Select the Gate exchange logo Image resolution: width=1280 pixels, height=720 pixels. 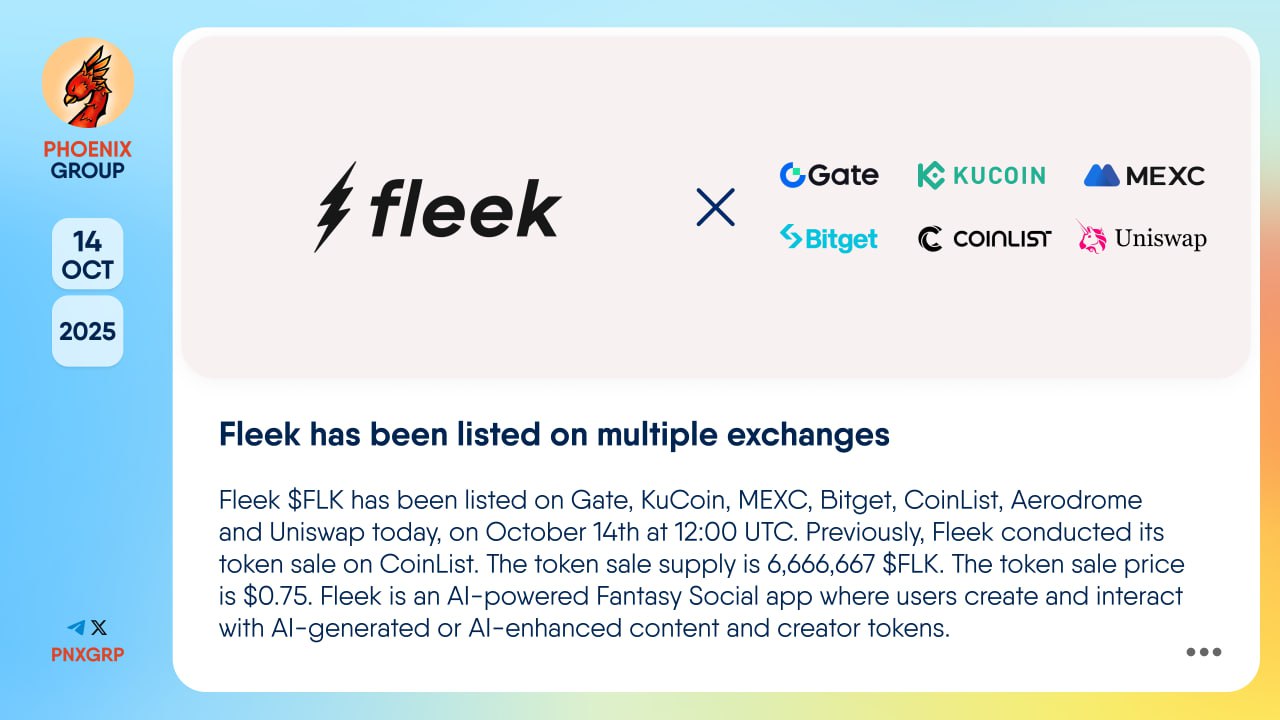[828, 175]
